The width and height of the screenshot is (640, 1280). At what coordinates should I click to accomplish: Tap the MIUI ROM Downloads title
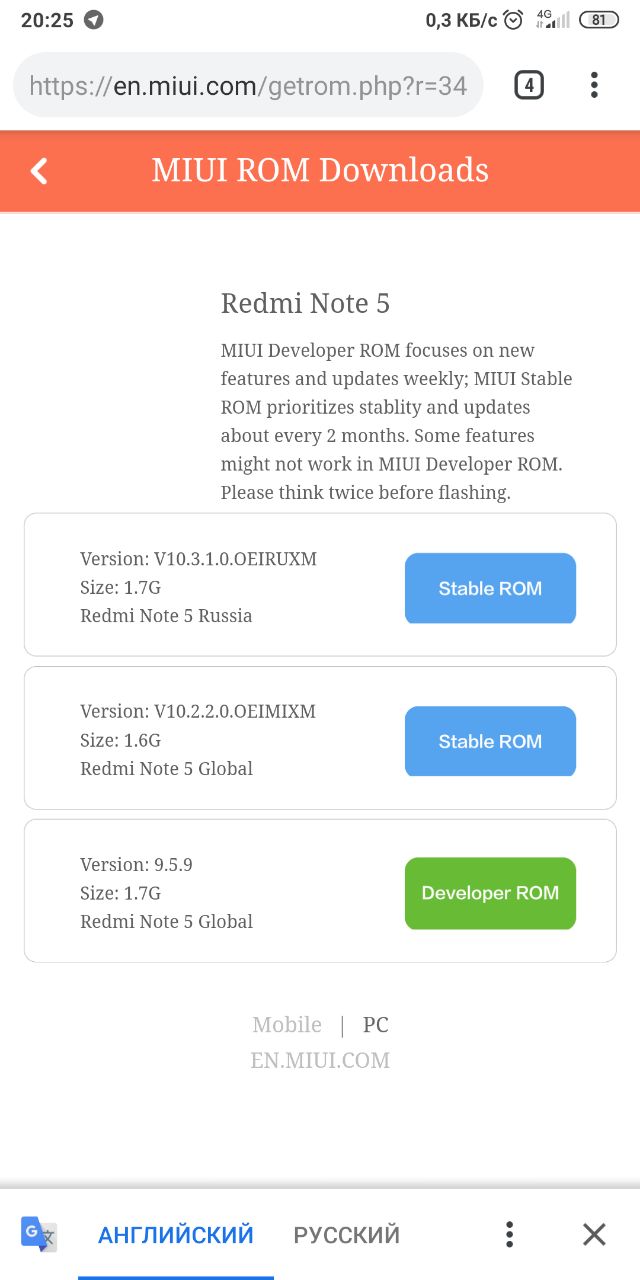320,170
